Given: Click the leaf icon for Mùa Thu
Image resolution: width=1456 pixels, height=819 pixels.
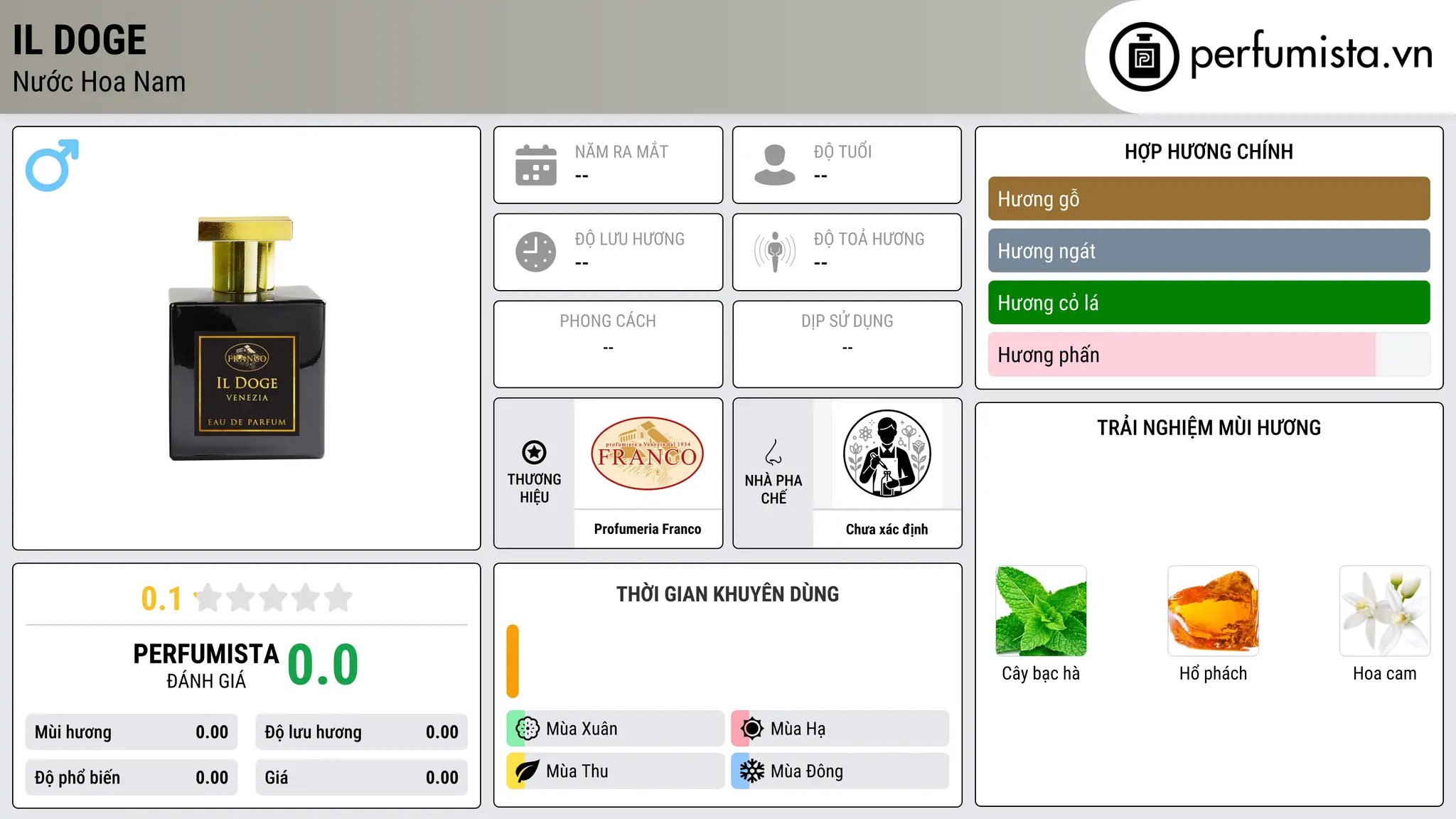Looking at the screenshot, I should pyautogui.click(x=528, y=771).
